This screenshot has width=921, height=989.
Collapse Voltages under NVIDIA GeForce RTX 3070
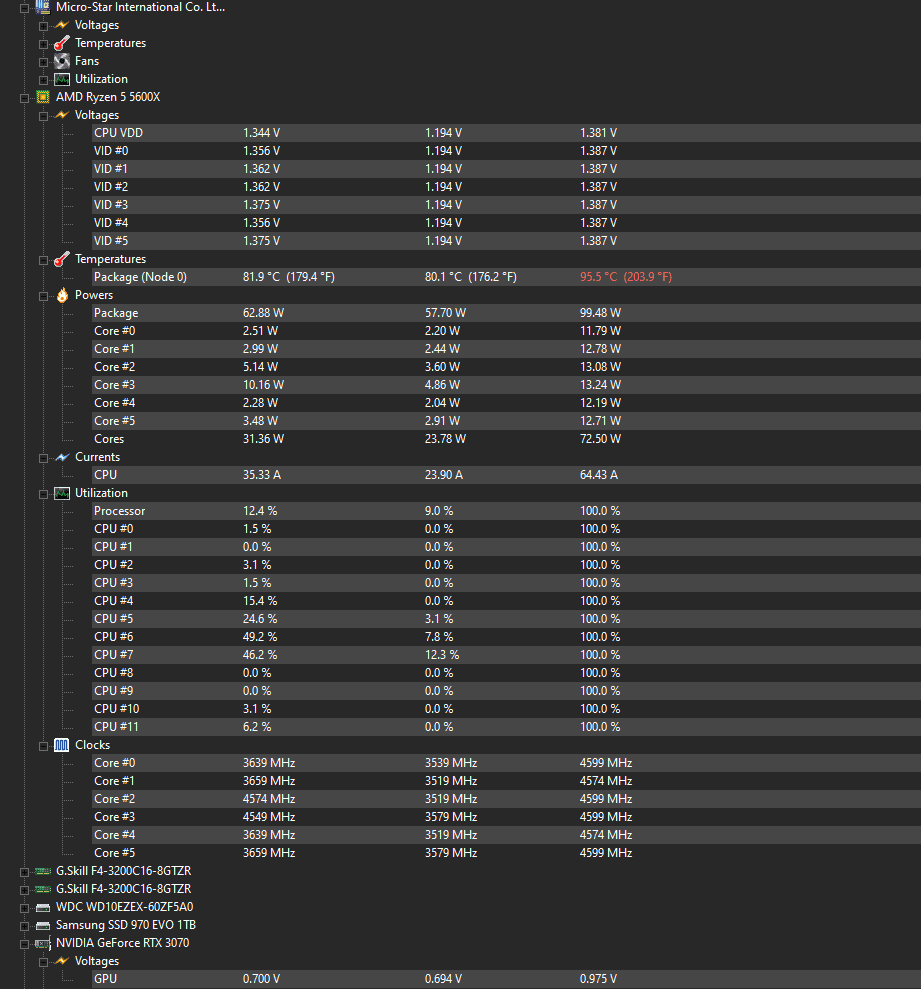[x=44, y=962]
